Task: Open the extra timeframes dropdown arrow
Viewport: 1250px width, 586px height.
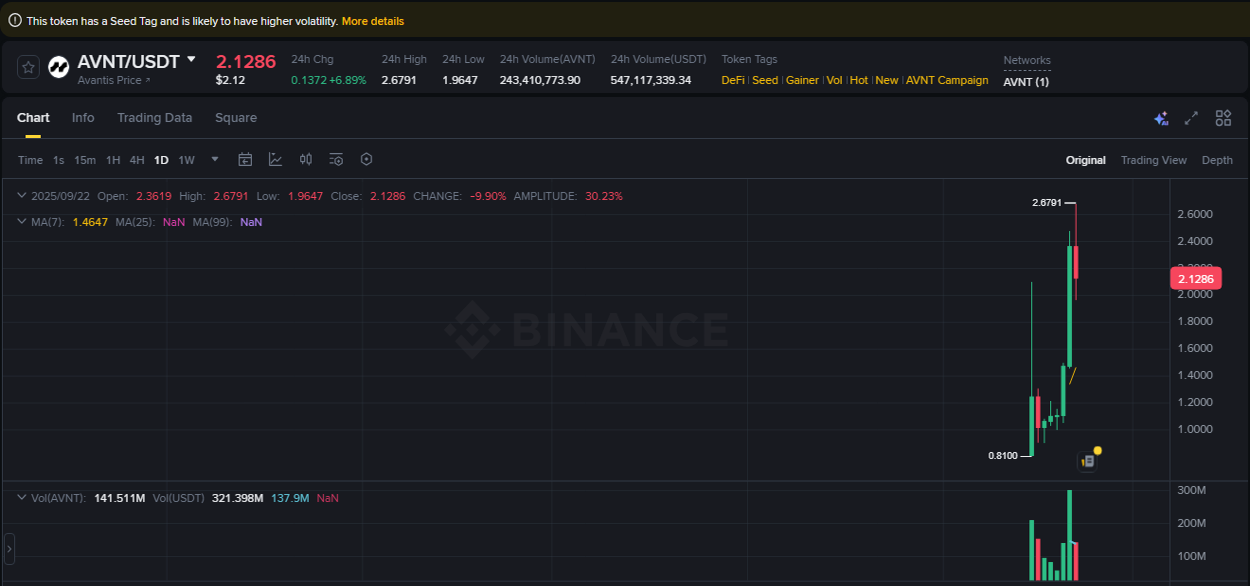Action: tap(214, 159)
